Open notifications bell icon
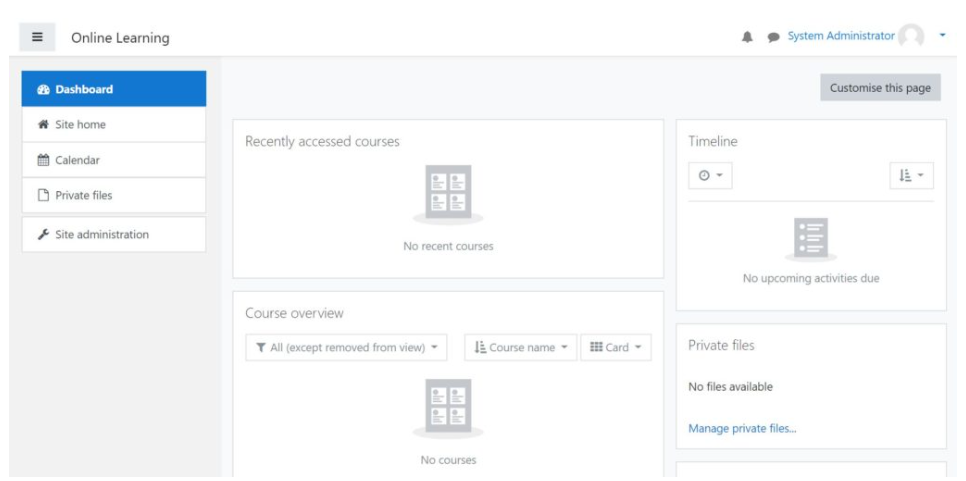Screen dimensions: 966x481 [747, 37]
